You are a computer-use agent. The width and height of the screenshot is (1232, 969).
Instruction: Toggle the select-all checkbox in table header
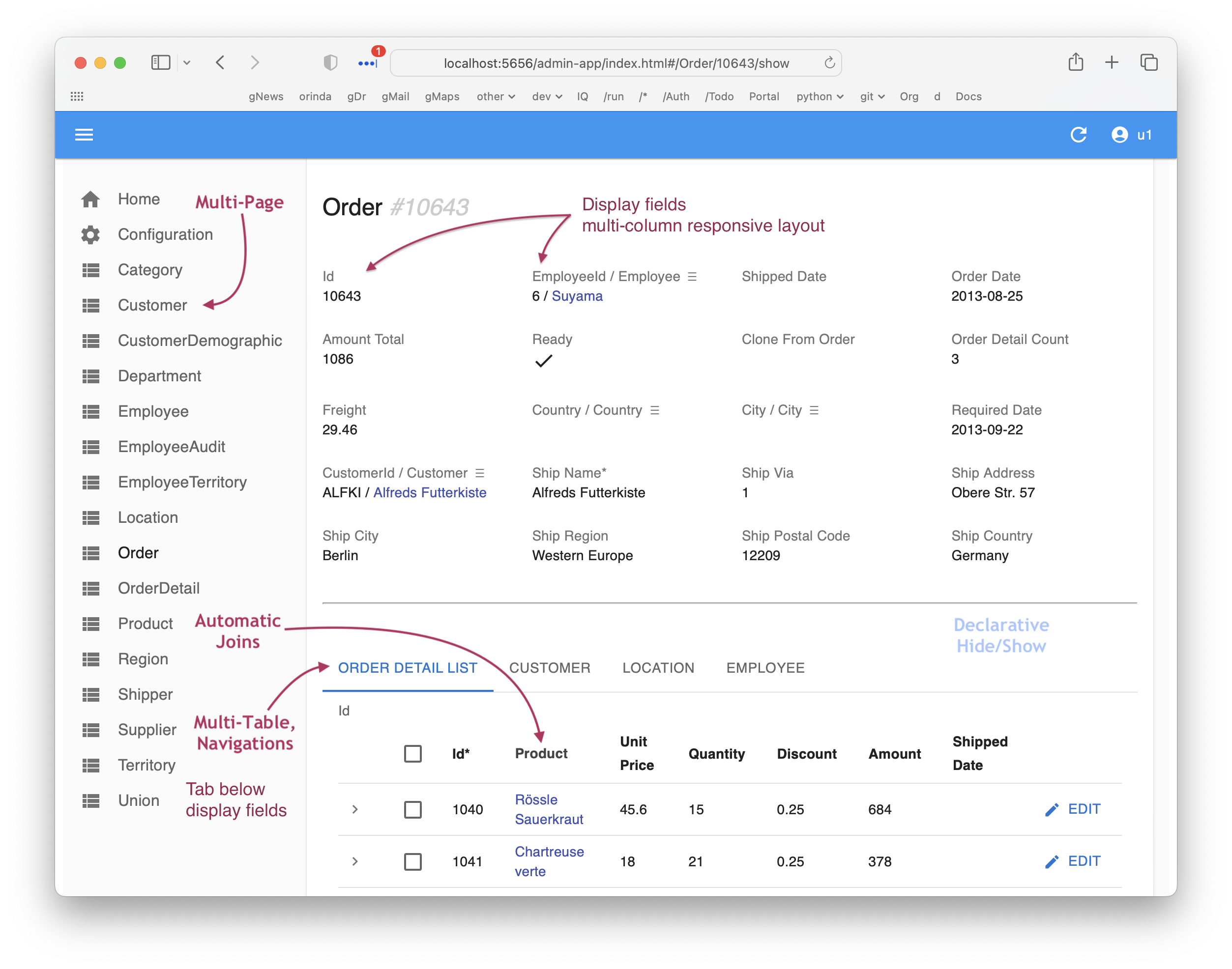tap(412, 754)
